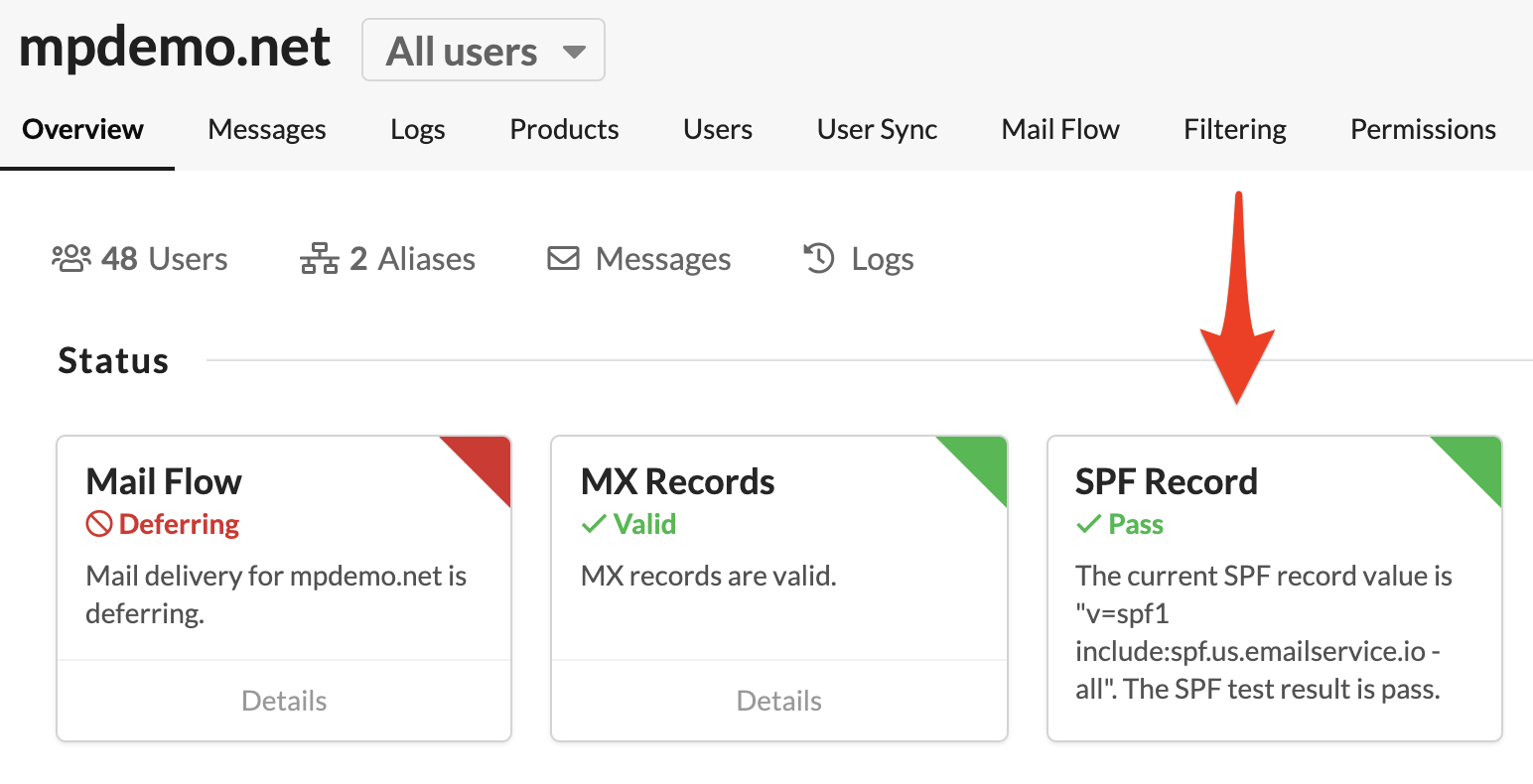This screenshot has height=784, width=1533.
Task: Click the mail delivery deferring description
Action: coord(276,594)
